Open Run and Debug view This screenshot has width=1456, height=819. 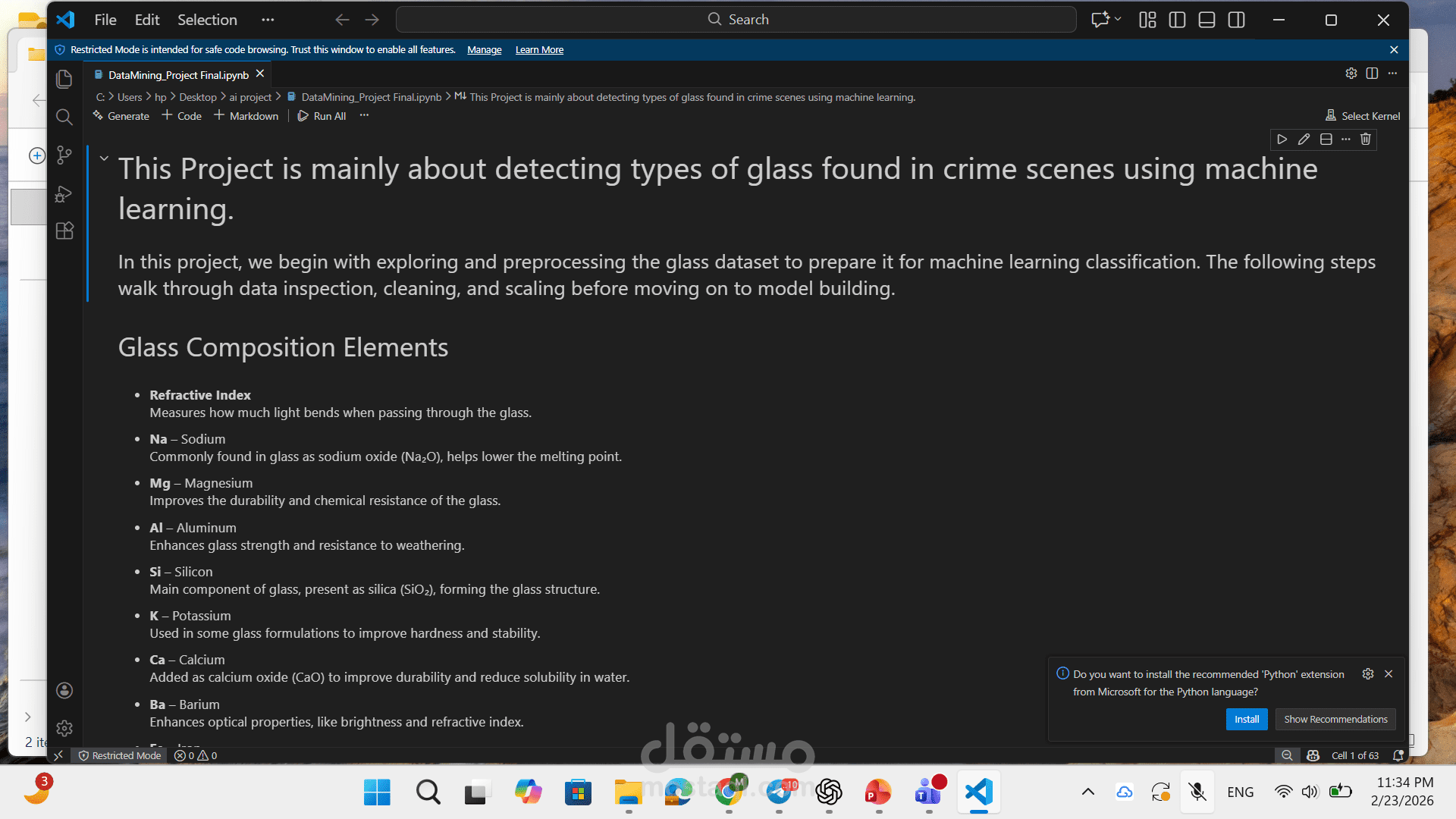[64, 194]
